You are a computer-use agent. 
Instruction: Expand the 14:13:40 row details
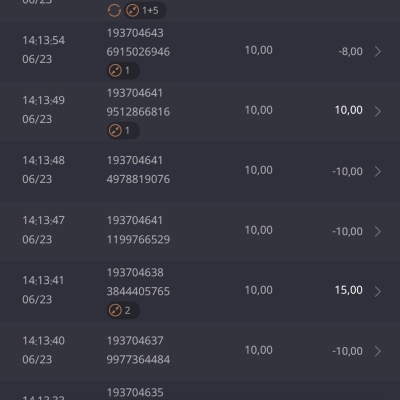pos(378,351)
